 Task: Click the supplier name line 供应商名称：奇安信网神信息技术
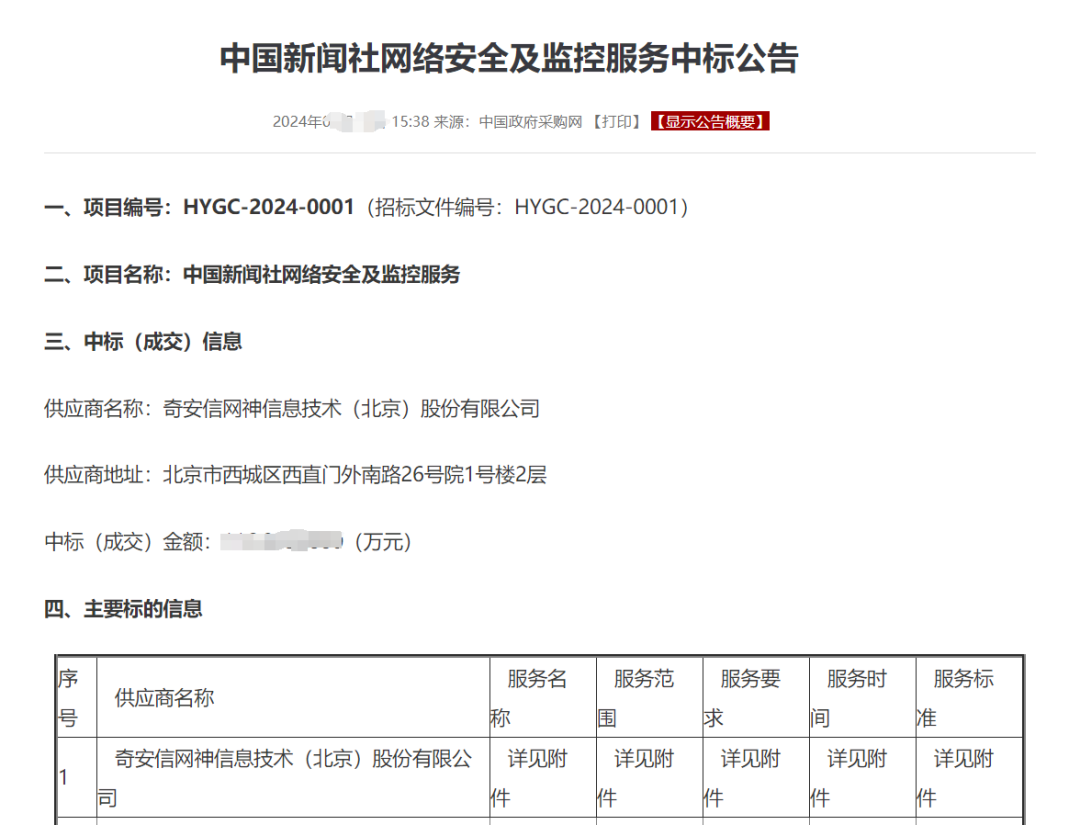292,408
